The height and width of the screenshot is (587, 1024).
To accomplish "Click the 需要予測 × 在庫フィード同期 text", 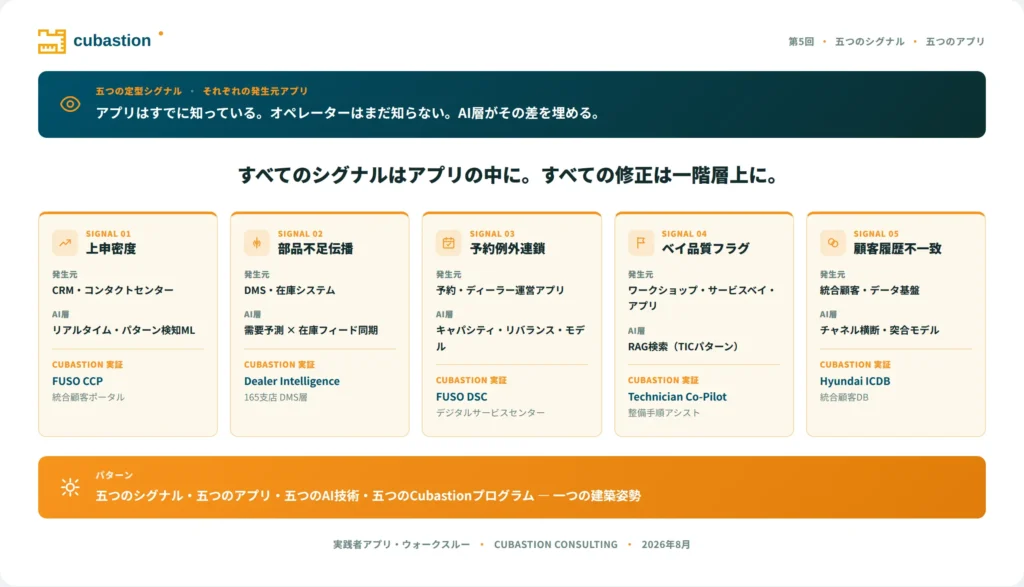I will point(311,330).
